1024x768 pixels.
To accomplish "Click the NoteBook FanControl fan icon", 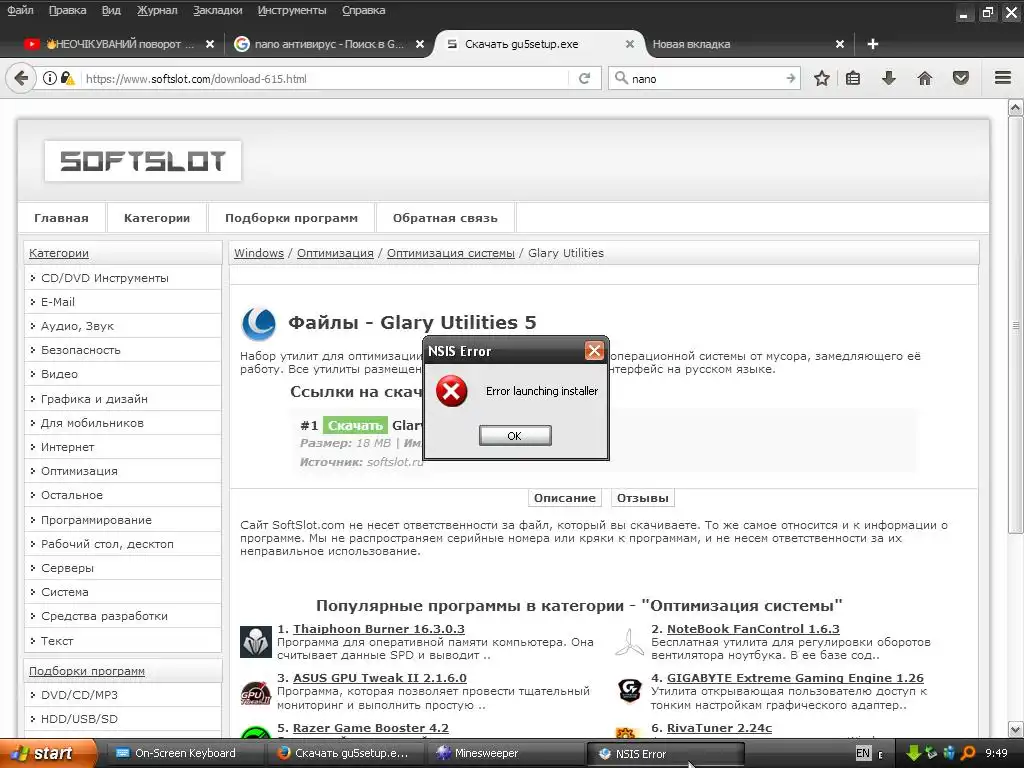I will click(x=630, y=641).
